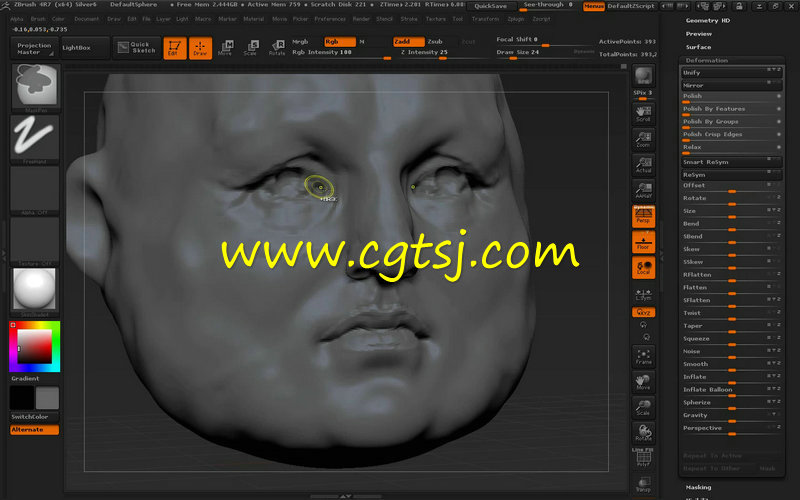Screen dimensions: 800x500
Task: Open the Texture Off slot
Action: pyautogui.click(x=35, y=241)
